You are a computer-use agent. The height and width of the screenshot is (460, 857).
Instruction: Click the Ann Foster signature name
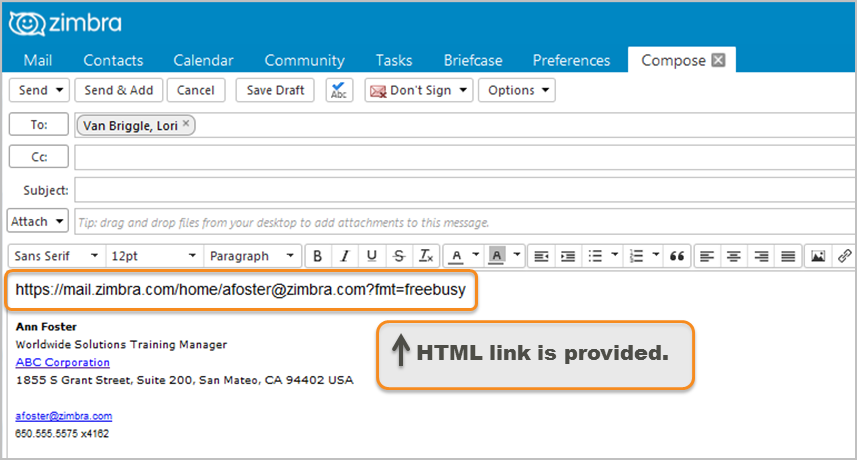pos(46,327)
